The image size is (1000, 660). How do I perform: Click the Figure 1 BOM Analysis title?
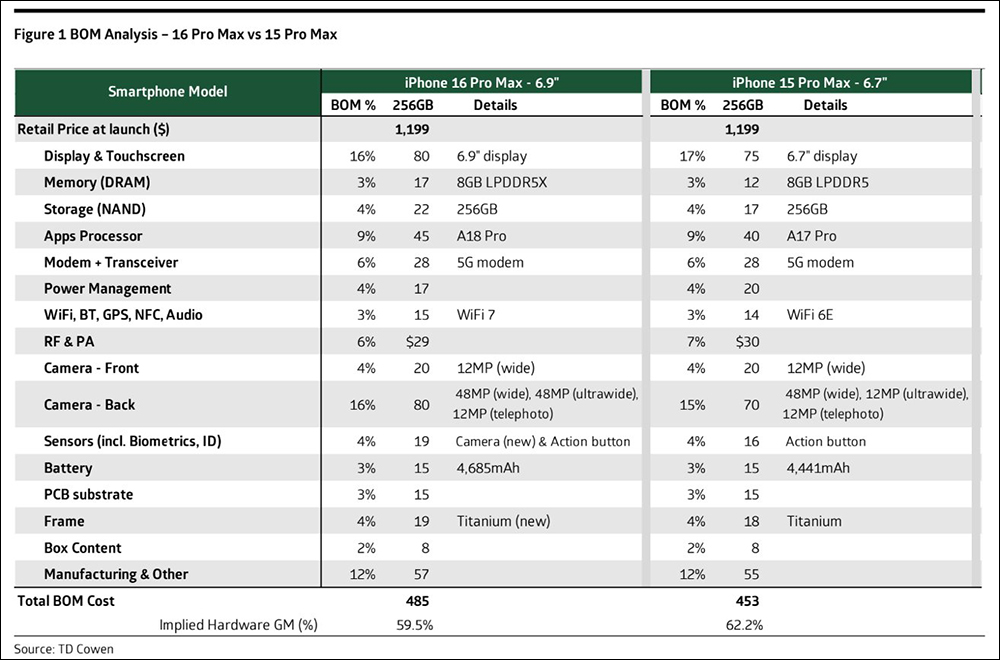pyautogui.click(x=175, y=34)
